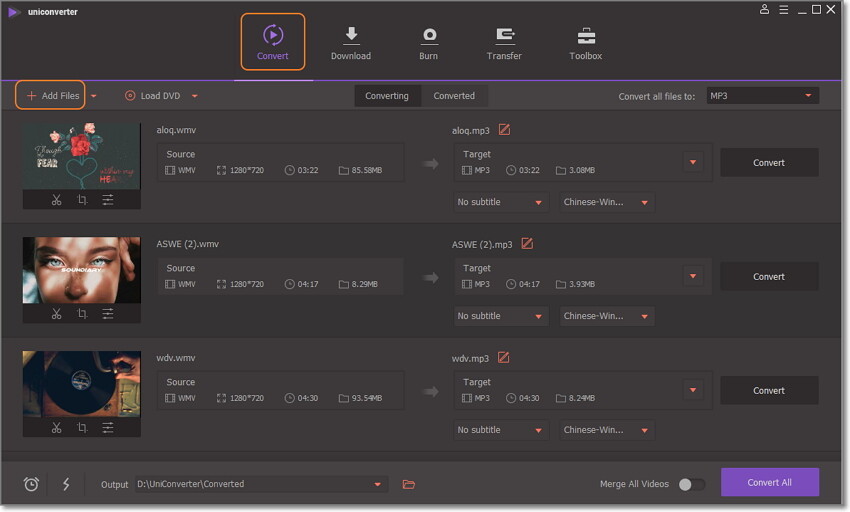The width and height of the screenshot is (850, 512).
Task: Open target format dropdown for ASWE (2).mp3
Action: pos(692,277)
